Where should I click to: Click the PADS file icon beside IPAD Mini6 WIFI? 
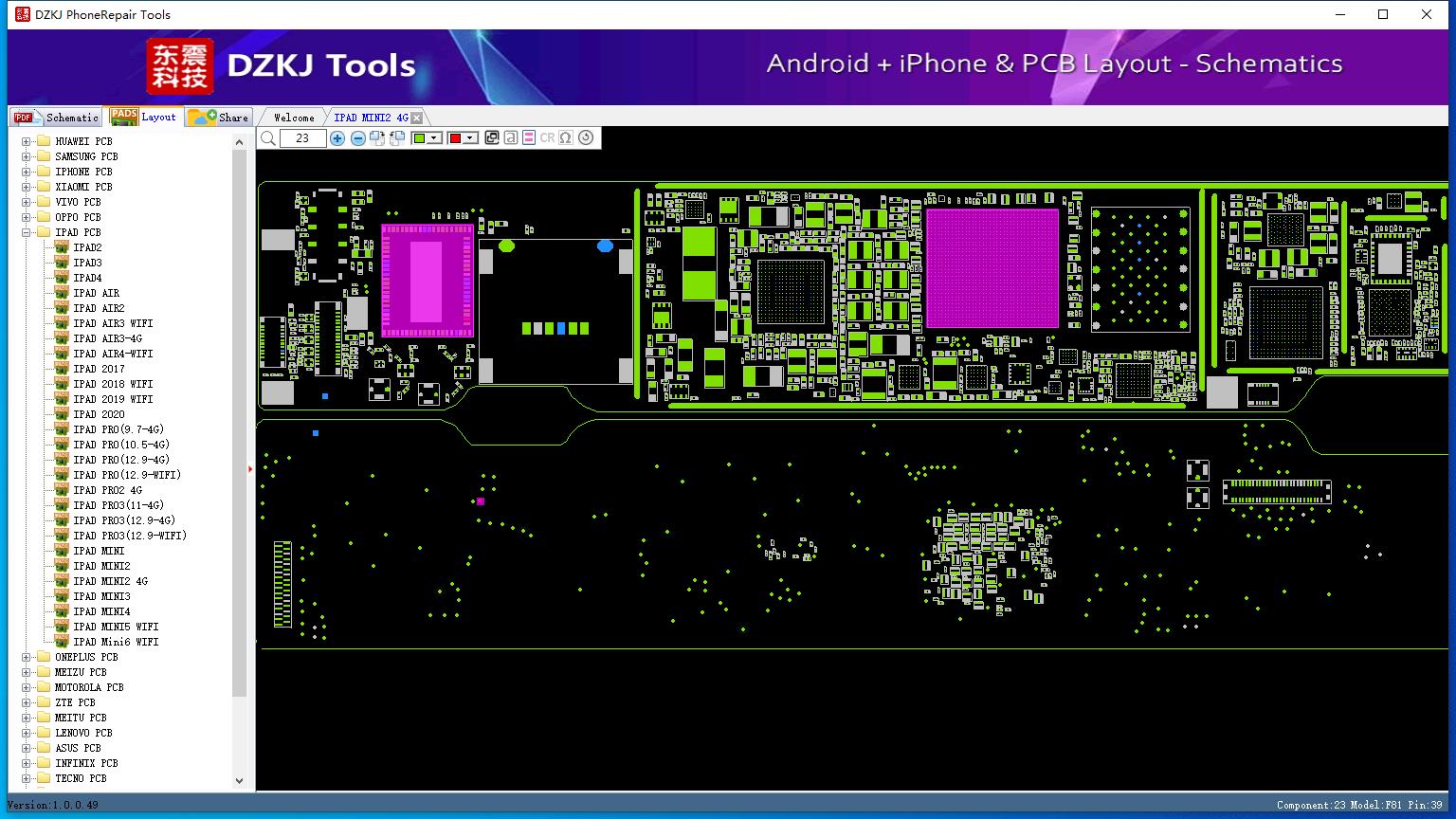[62, 642]
